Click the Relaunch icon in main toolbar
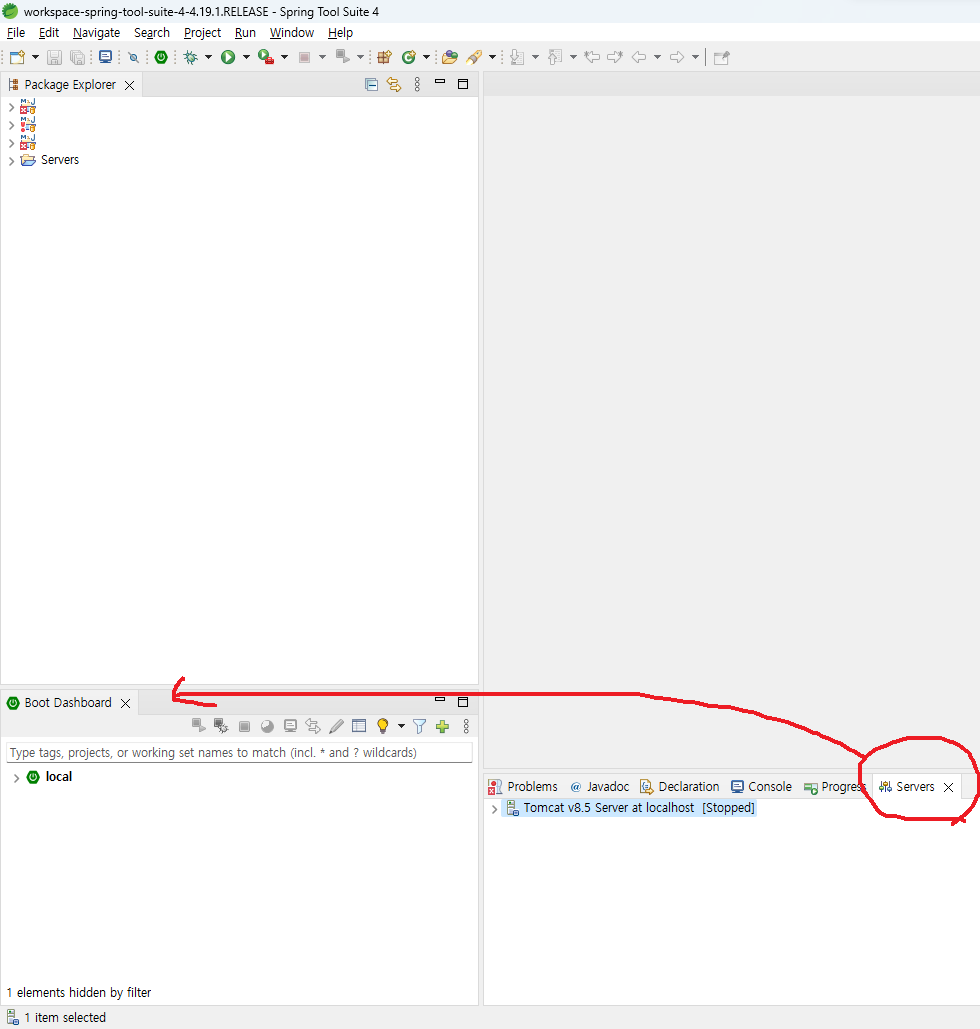Screen dimensions: 980x1029 point(343,57)
